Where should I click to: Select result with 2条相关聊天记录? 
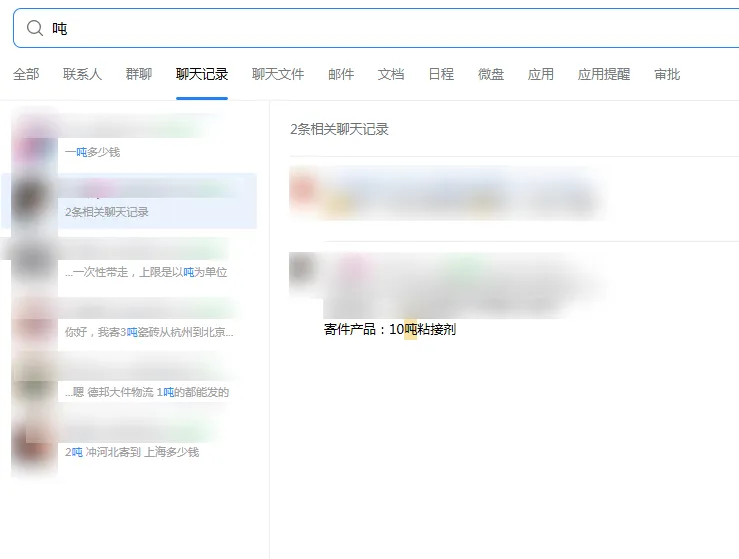pos(129,201)
